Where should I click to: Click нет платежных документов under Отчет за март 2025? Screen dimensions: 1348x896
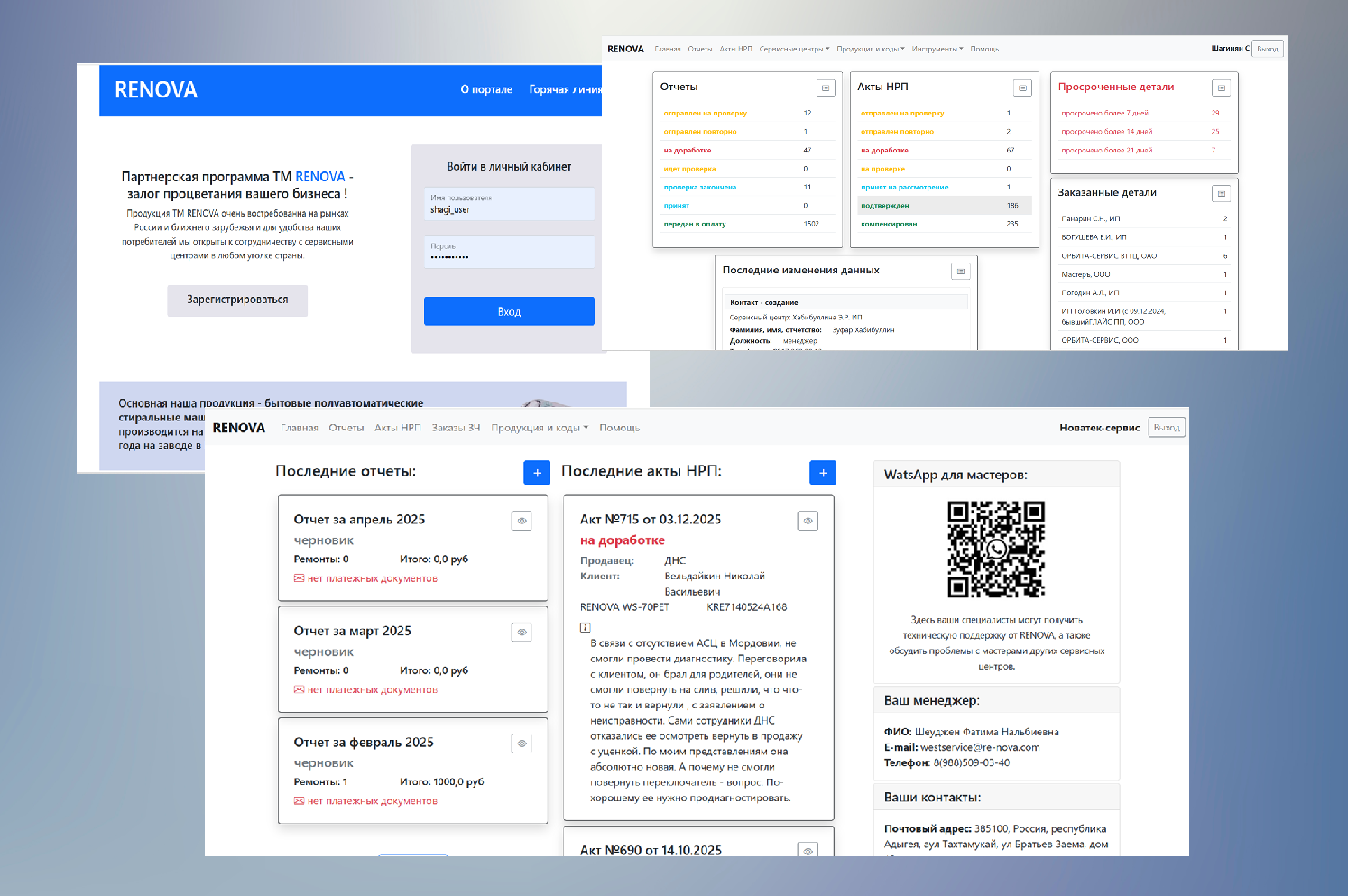click(372, 690)
